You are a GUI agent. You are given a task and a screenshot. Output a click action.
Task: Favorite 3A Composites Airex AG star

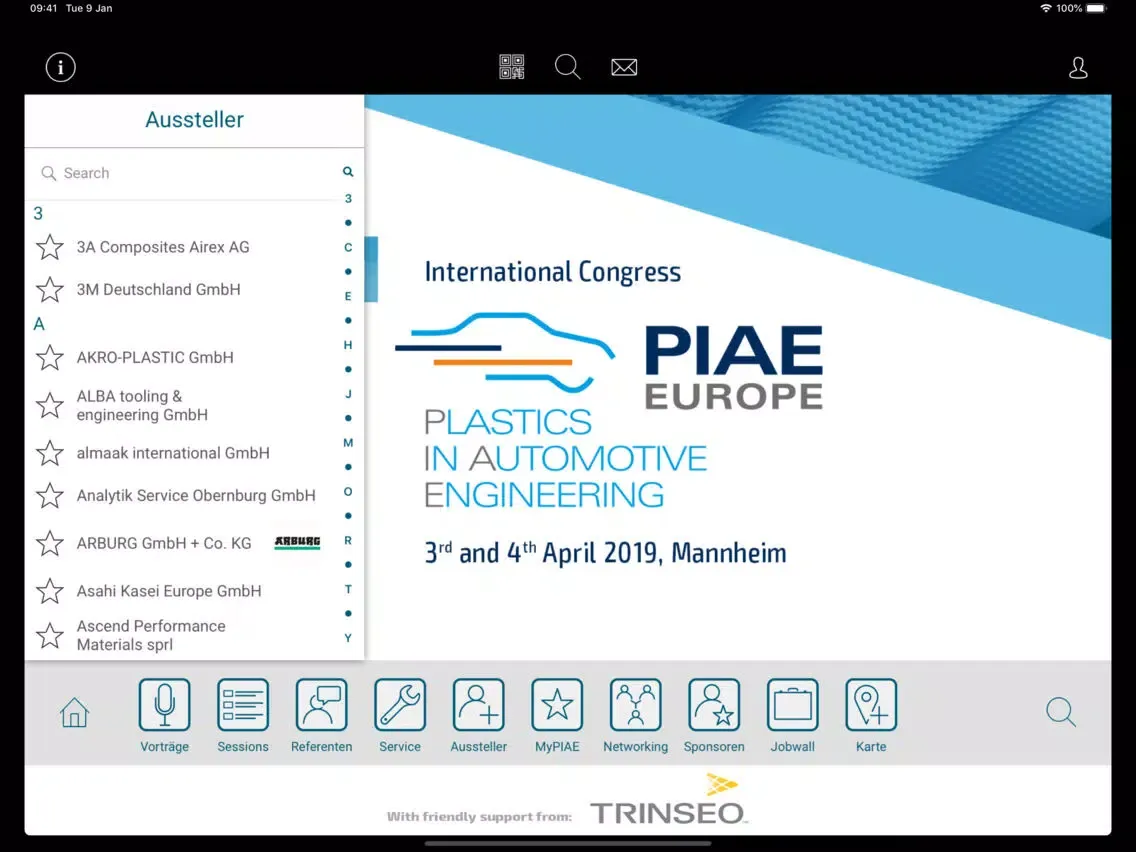click(x=50, y=247)
